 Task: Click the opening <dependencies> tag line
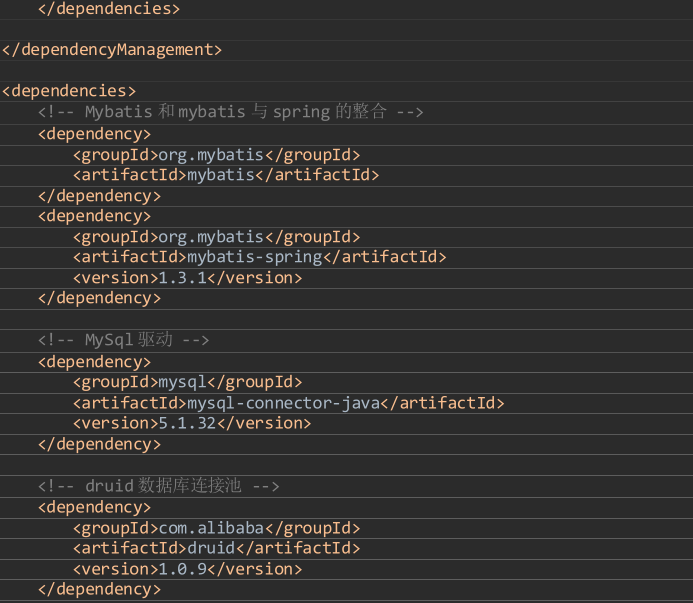[69, 91]
